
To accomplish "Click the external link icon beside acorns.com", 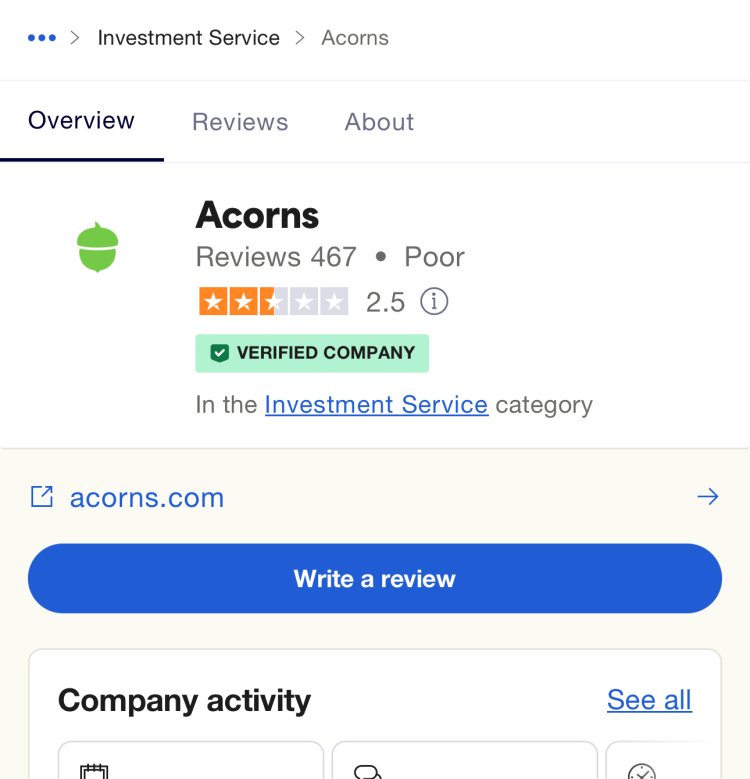I will (42, 496).
